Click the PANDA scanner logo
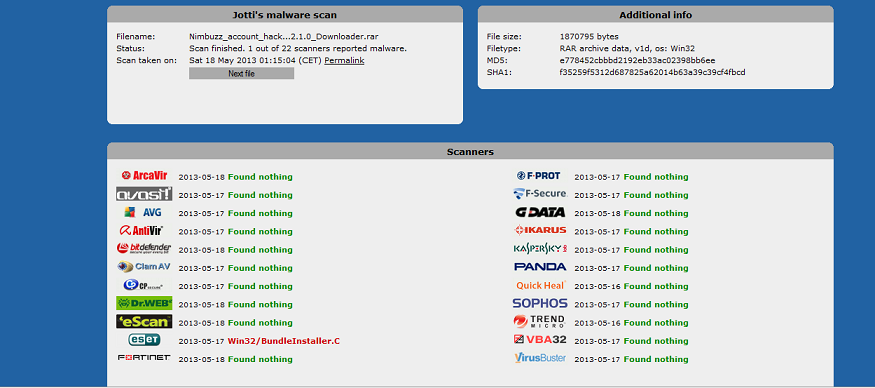The height and width of the screenshot is (388, 875). (540, 267)
